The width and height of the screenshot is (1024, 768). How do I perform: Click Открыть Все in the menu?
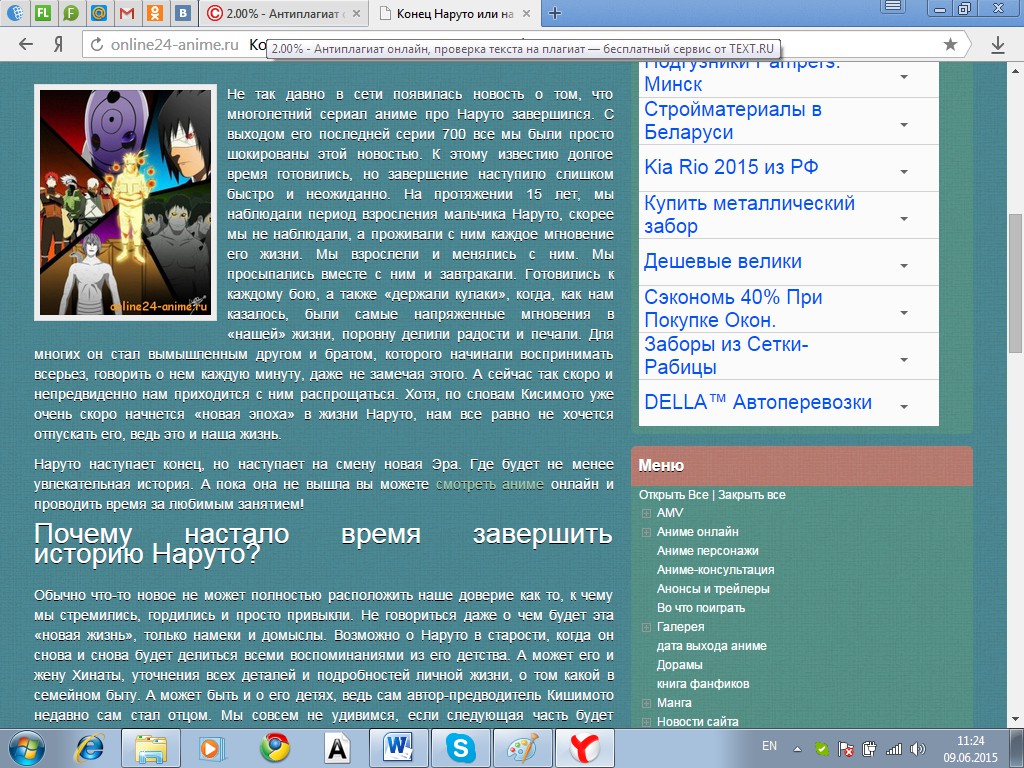(x=673, y=495)
